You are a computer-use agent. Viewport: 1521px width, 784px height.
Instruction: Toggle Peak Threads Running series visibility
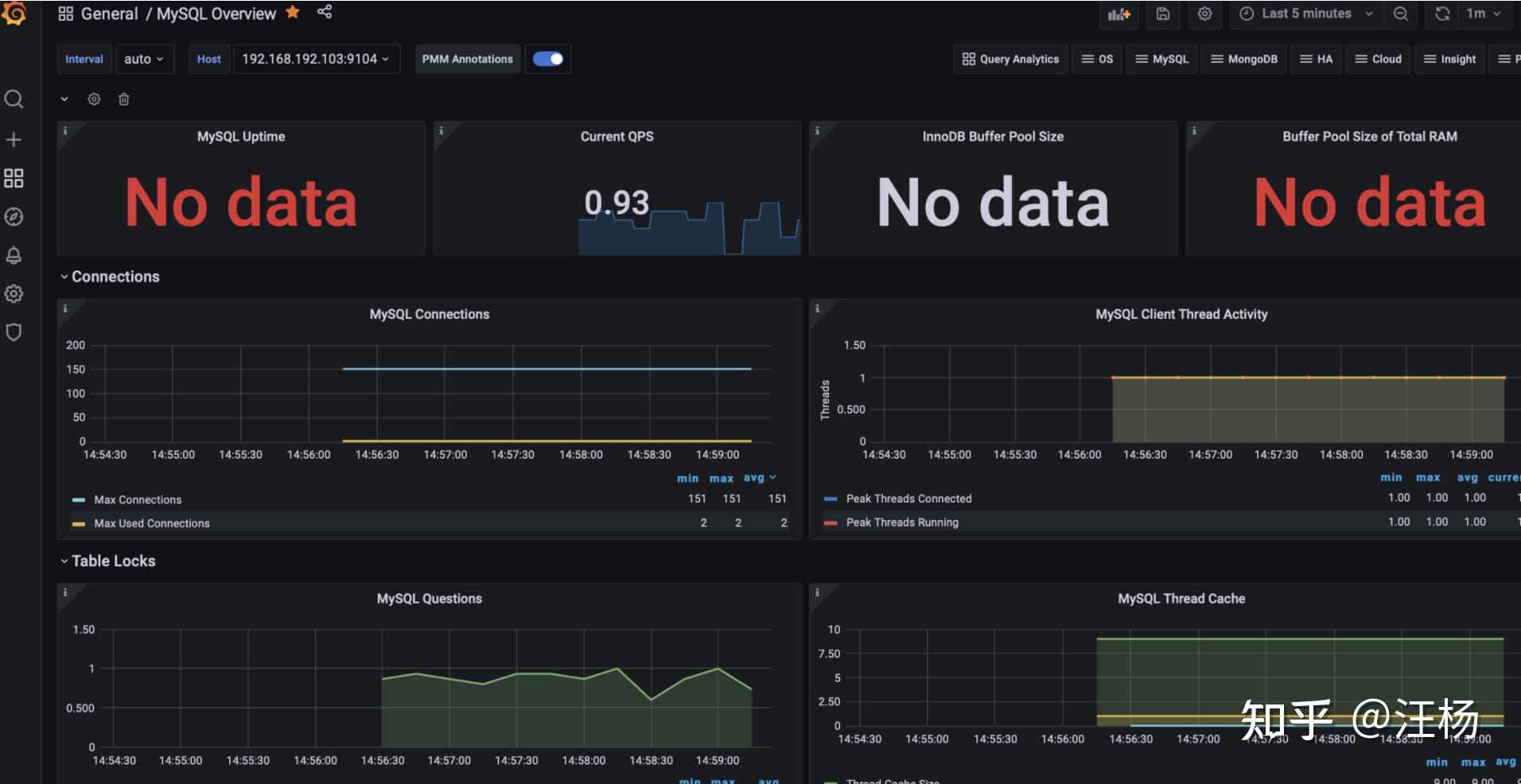[x=902, y=522]
